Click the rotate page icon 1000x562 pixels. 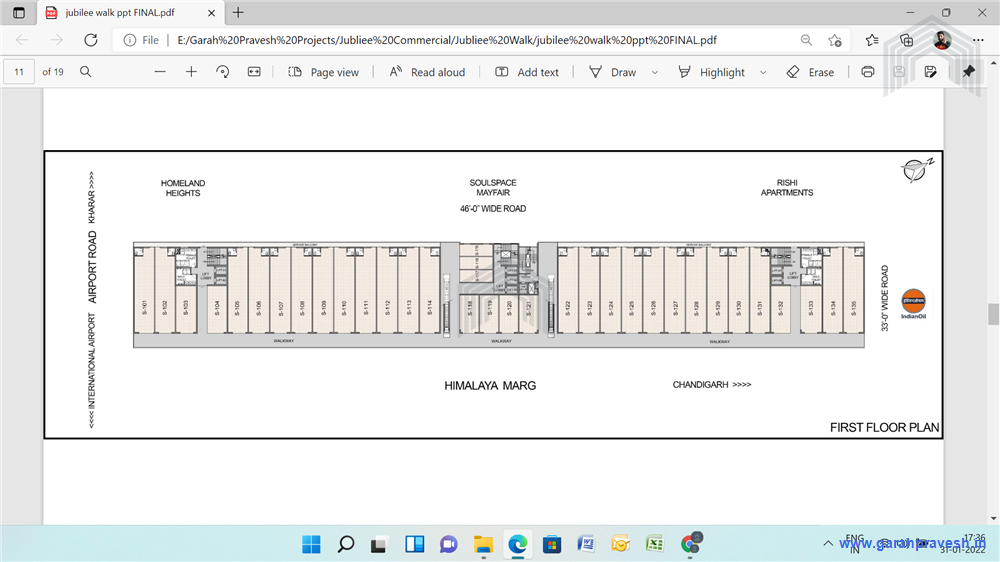pos(222,72)
